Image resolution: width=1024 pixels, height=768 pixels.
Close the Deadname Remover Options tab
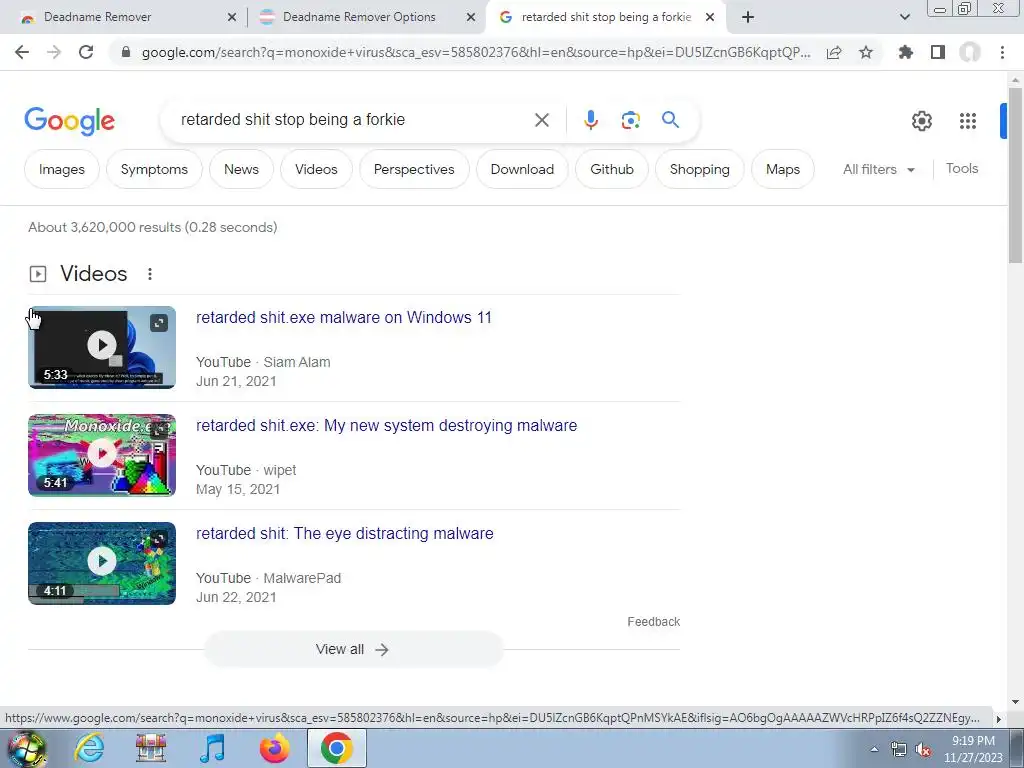coord(471,17)
